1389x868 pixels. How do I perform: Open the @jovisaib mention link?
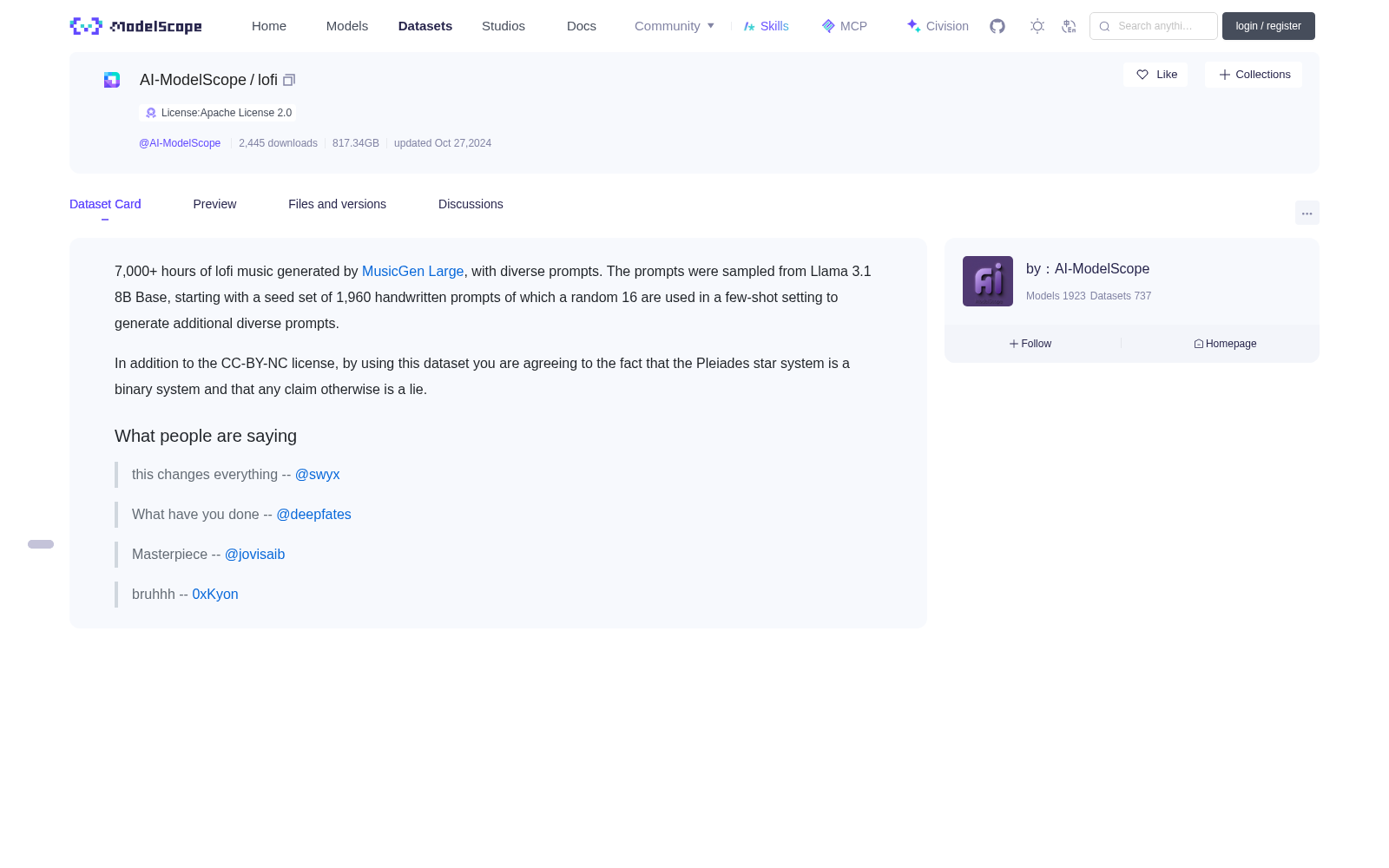point(254,555)
